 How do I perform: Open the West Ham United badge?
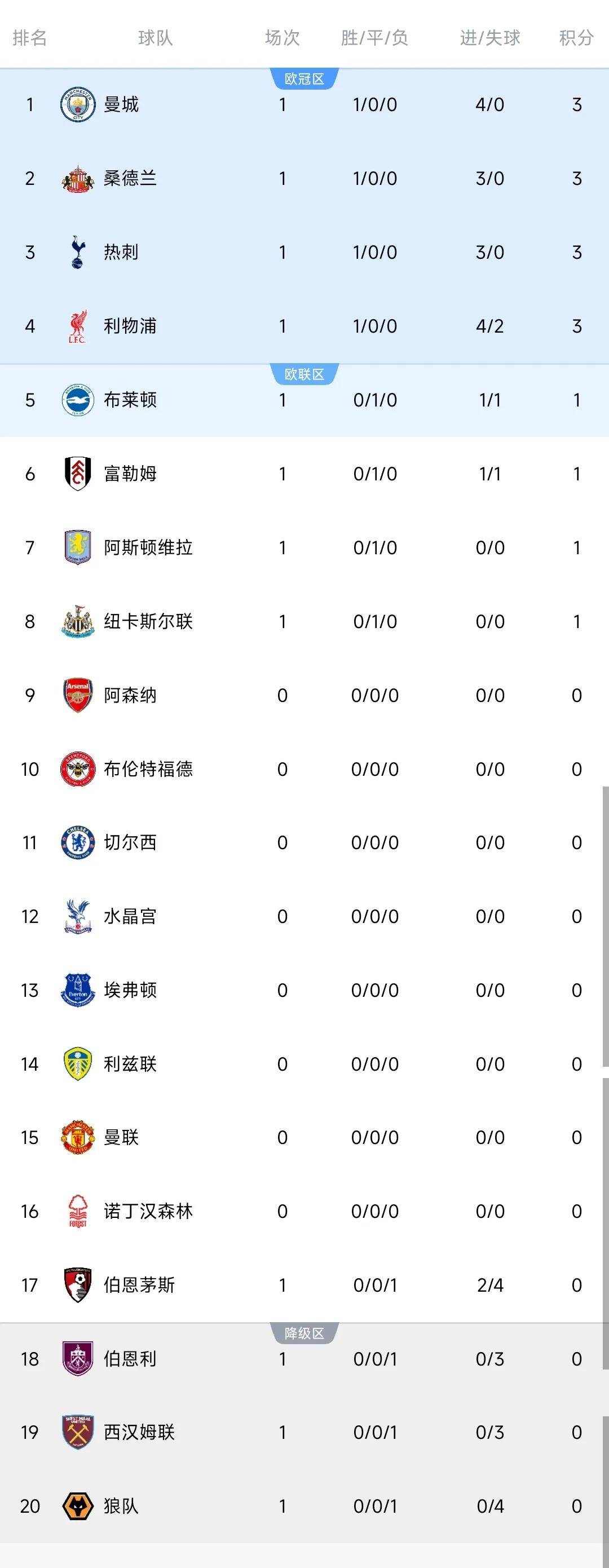pyautogui.click(x=78, y=1432)
